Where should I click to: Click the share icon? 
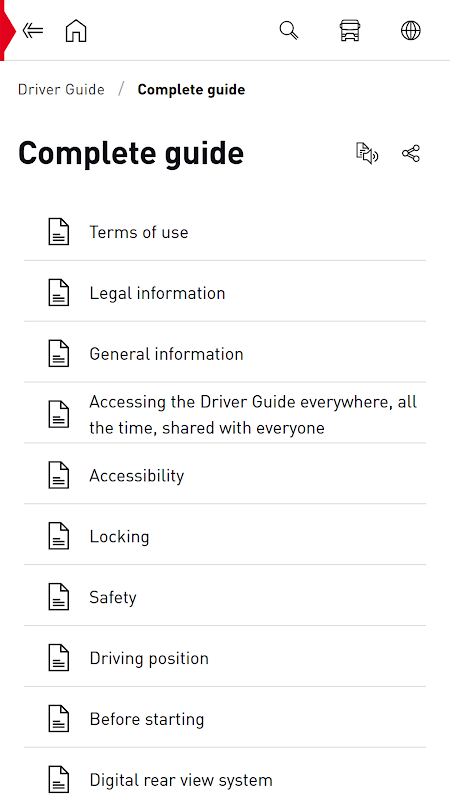click(x=411, y=154)
